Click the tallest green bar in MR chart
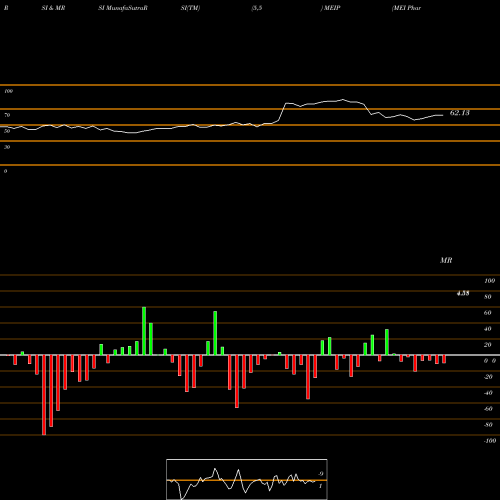Screen dimensions: 500x500 [144, 331]
